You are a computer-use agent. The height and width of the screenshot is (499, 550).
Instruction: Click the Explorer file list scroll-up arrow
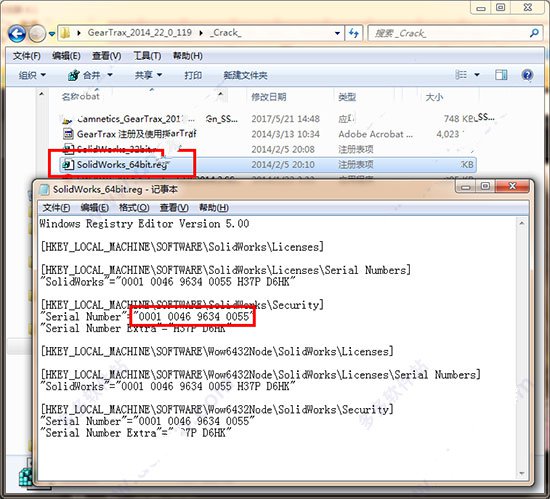point(42,94)
